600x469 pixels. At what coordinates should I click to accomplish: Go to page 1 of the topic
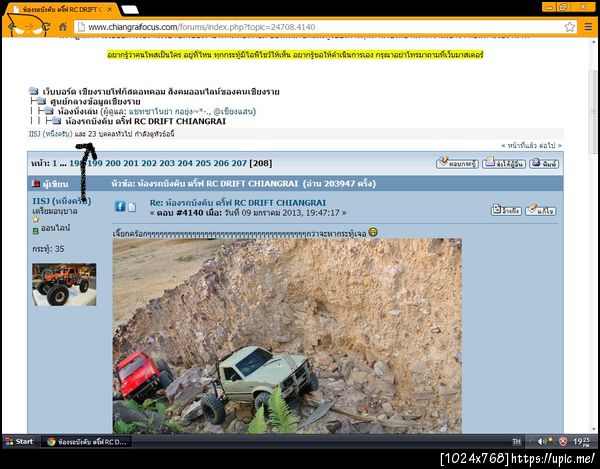[55, 163]
